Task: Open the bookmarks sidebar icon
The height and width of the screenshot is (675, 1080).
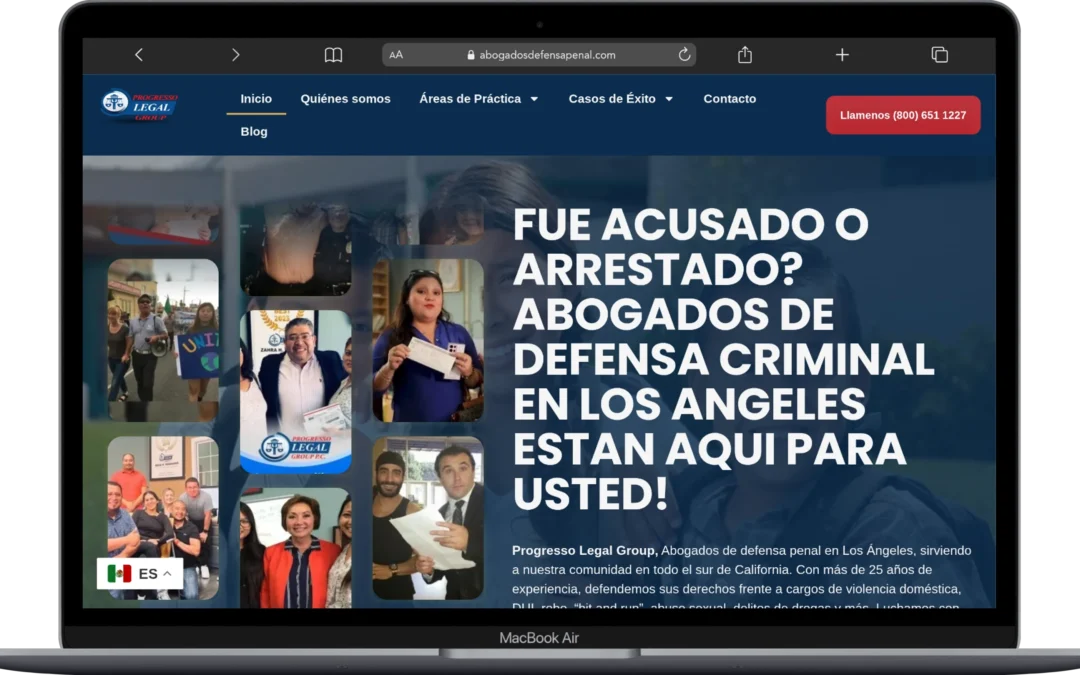Action: pyautogui.click(x=333, y=55)
